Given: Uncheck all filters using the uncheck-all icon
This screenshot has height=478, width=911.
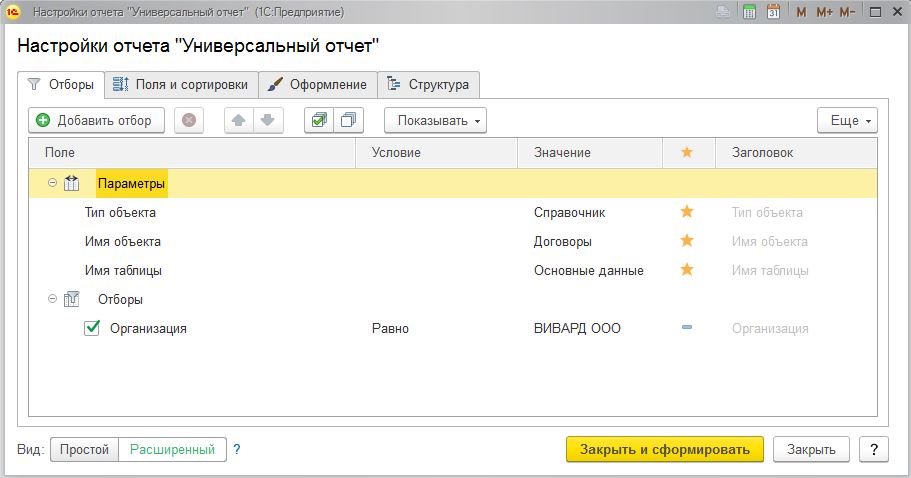Looking at the screenshot, I should point(349,120).
